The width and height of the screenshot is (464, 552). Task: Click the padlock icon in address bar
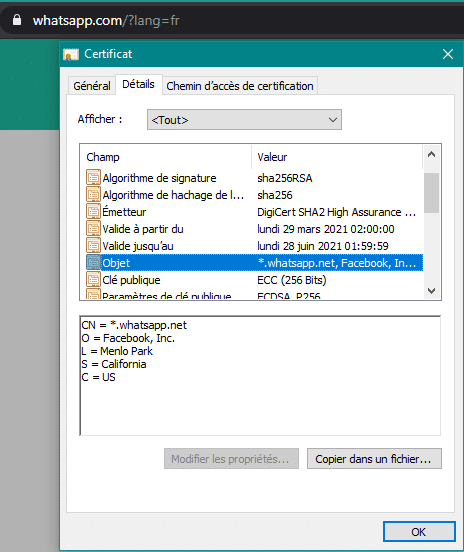coord(17,20)
